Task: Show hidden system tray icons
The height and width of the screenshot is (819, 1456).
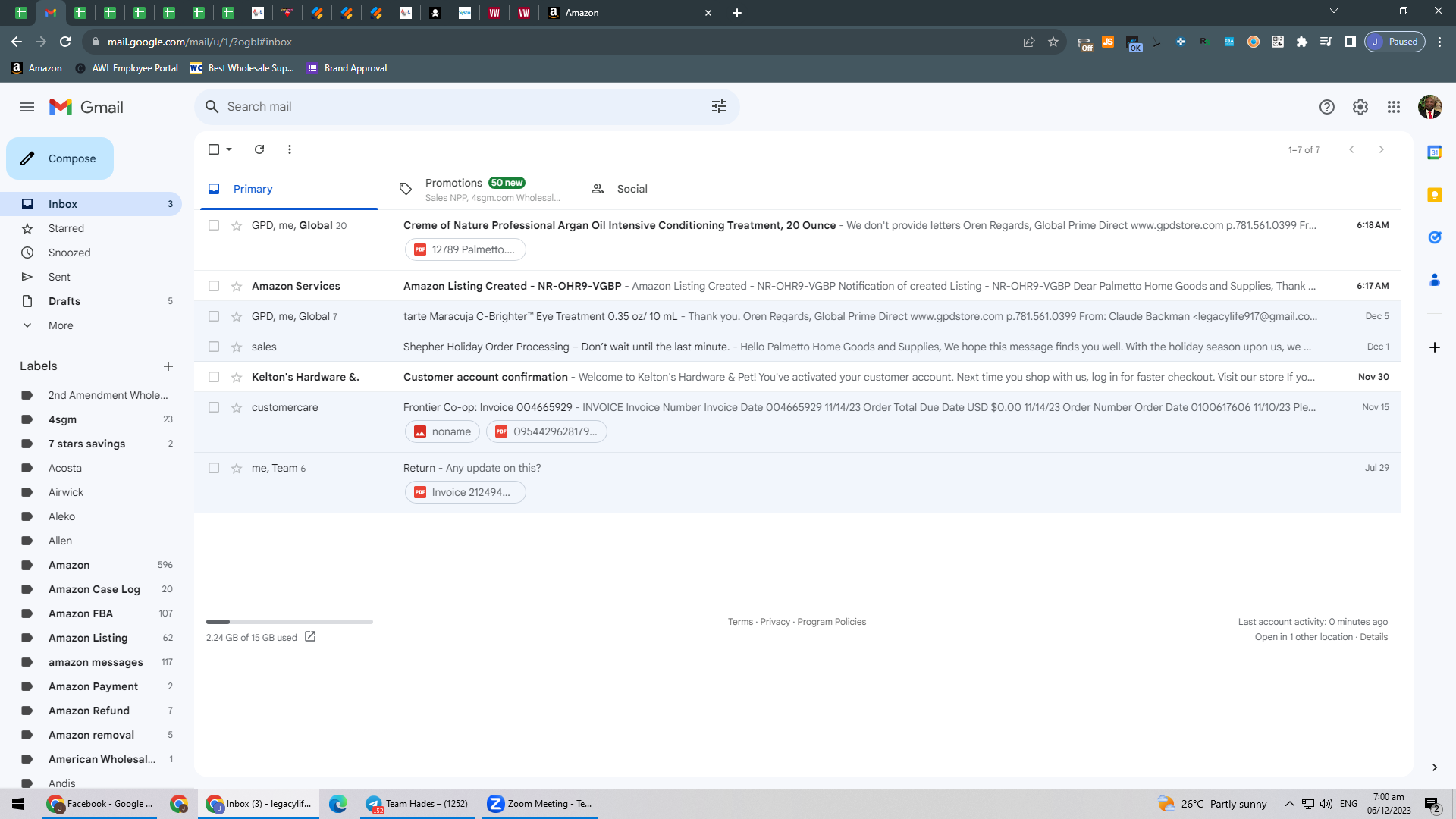Action: [x=1289, y=804]
